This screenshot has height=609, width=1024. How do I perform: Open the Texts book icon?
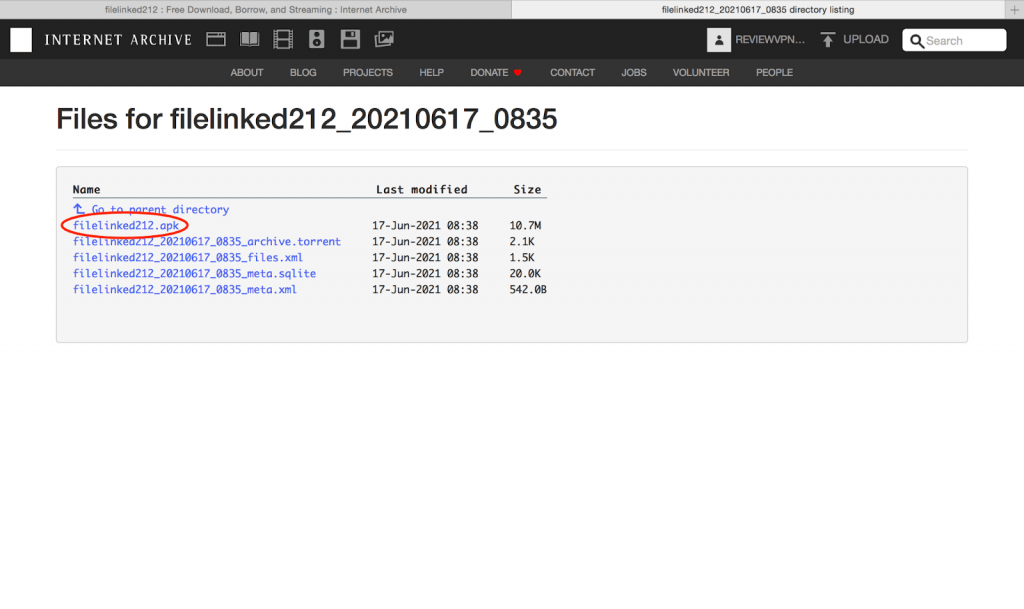tap(249, 39)
